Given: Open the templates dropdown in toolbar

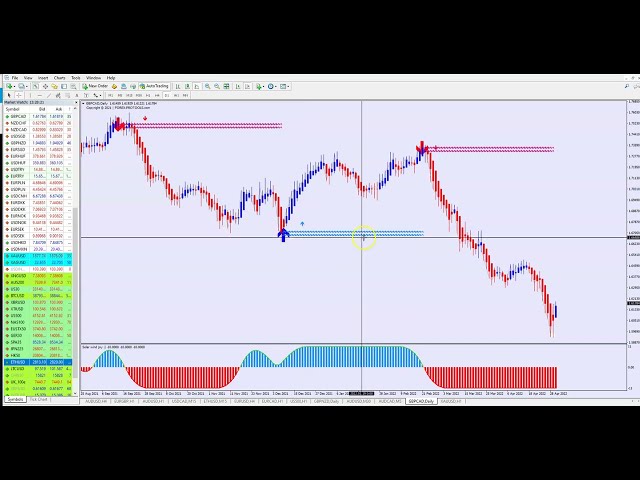Looking at the screenshot, I should point(289,86).
